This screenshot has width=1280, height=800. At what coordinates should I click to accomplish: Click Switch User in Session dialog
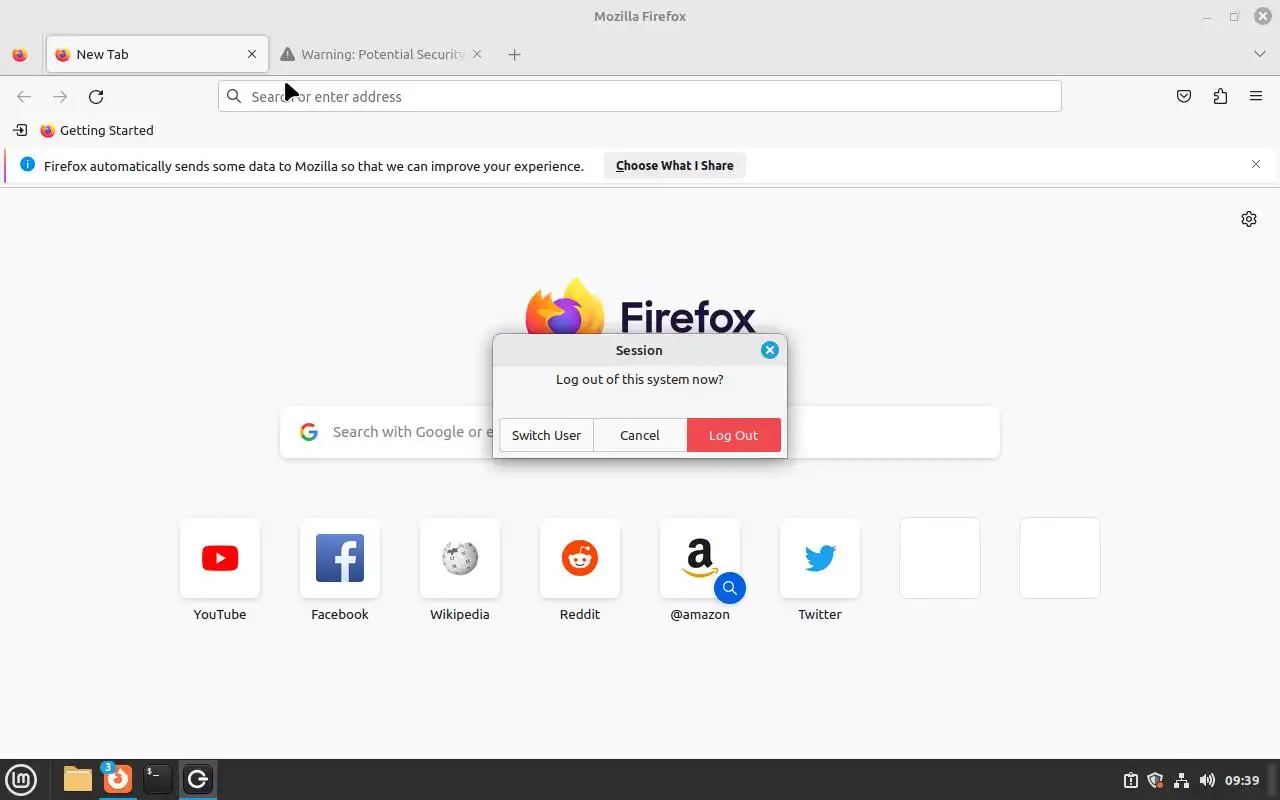546,435
